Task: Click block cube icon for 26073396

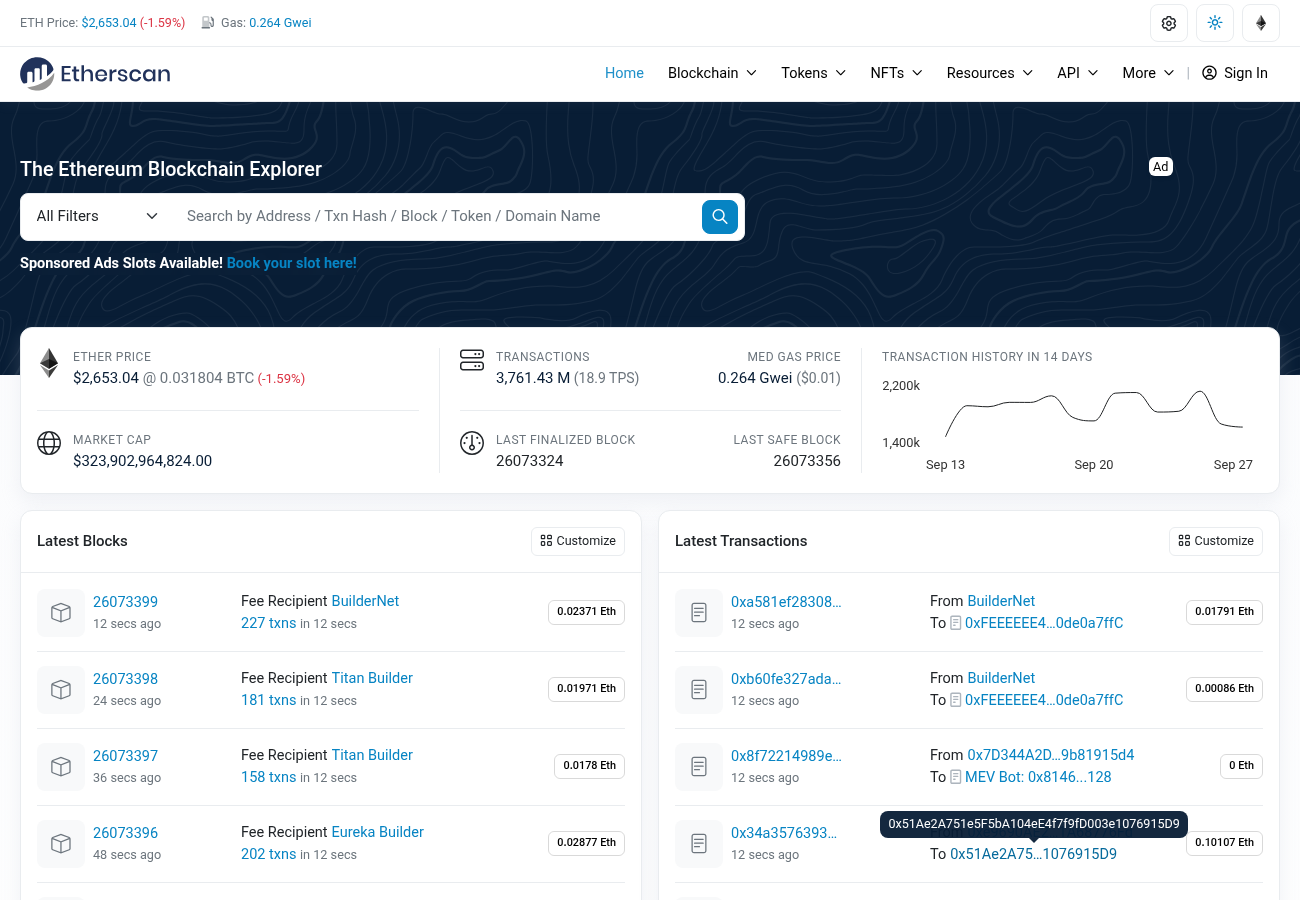Action: coord(61,844)
